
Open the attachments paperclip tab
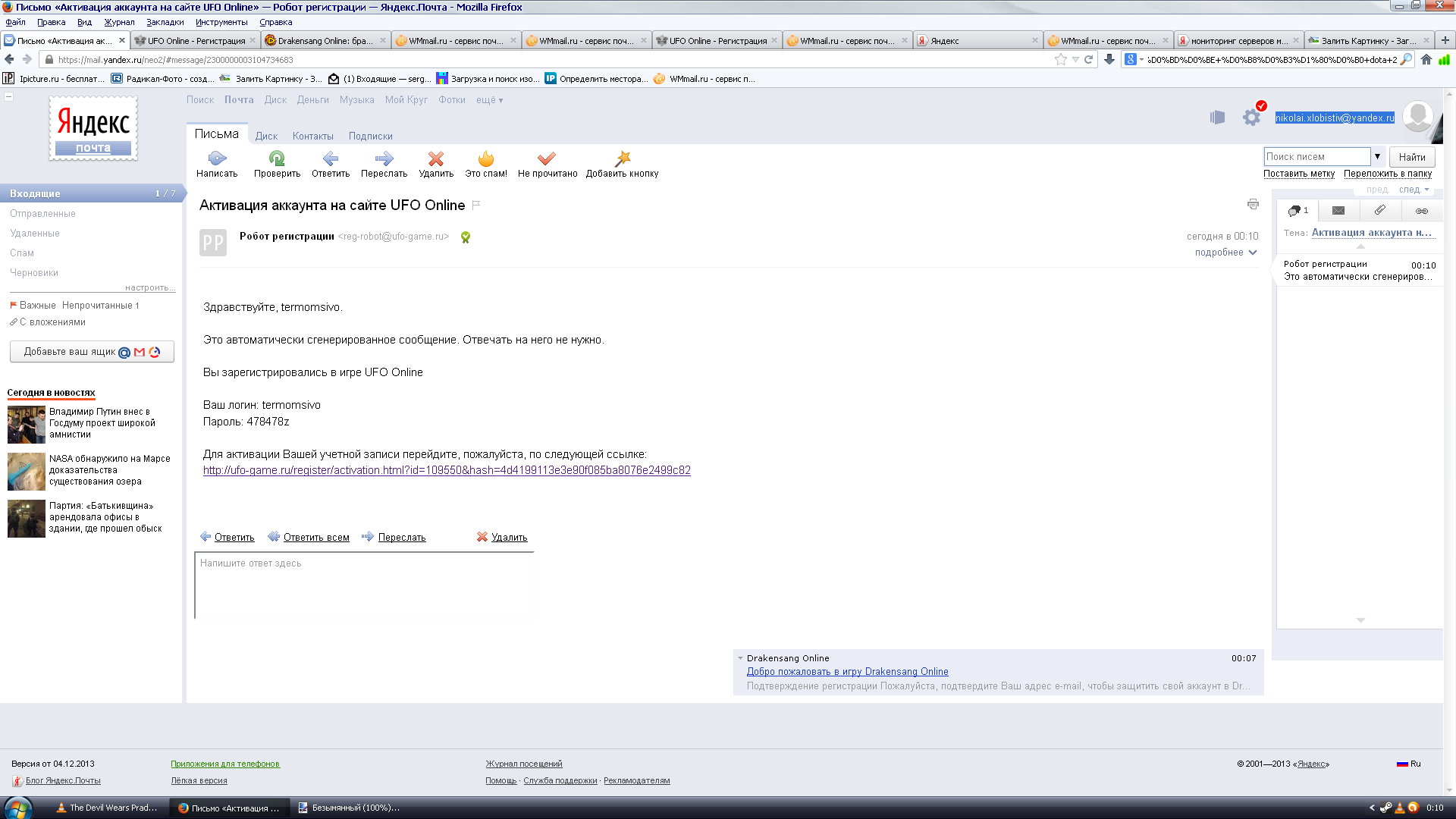tap(1380, 210)
